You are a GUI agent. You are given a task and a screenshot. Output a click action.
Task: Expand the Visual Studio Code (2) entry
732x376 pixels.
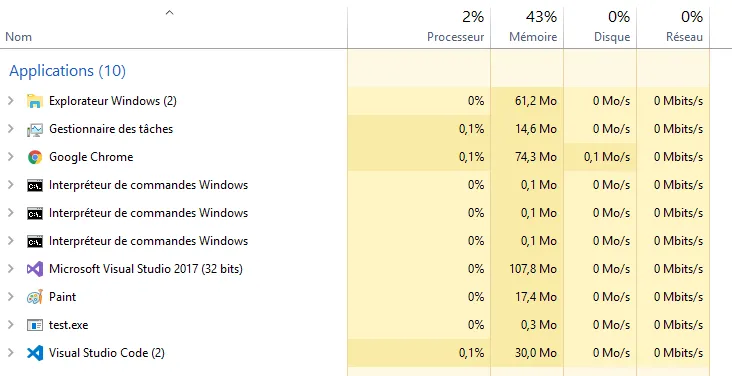coord(11,353)
